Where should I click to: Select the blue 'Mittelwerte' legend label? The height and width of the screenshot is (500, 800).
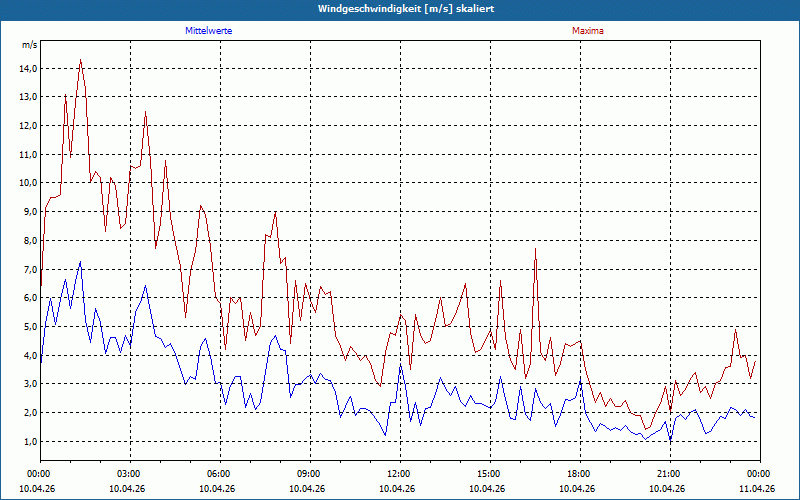click(x=209, y=31)
